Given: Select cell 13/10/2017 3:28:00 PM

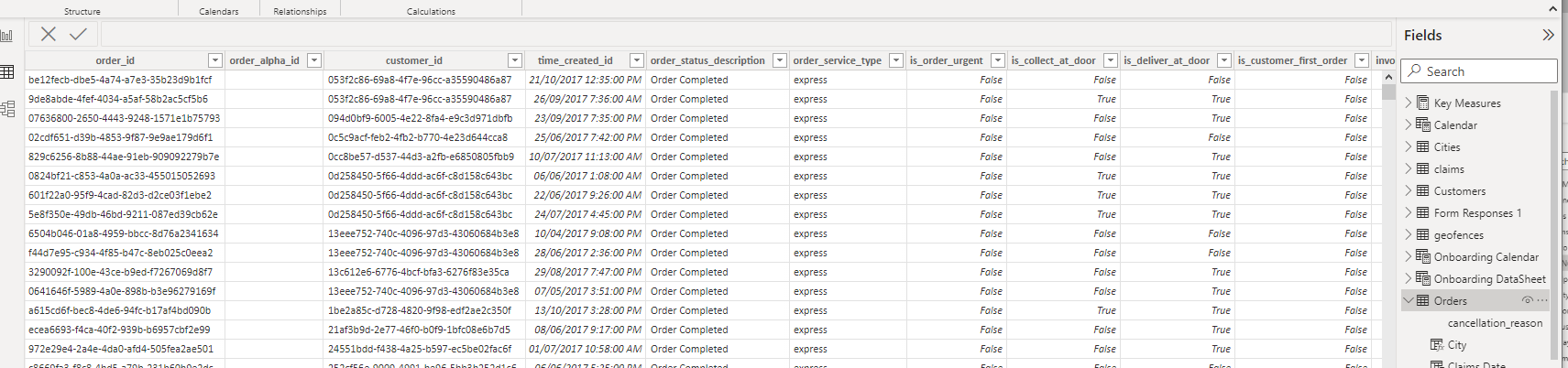Looking at the screenshot, I should click(587, 310).
